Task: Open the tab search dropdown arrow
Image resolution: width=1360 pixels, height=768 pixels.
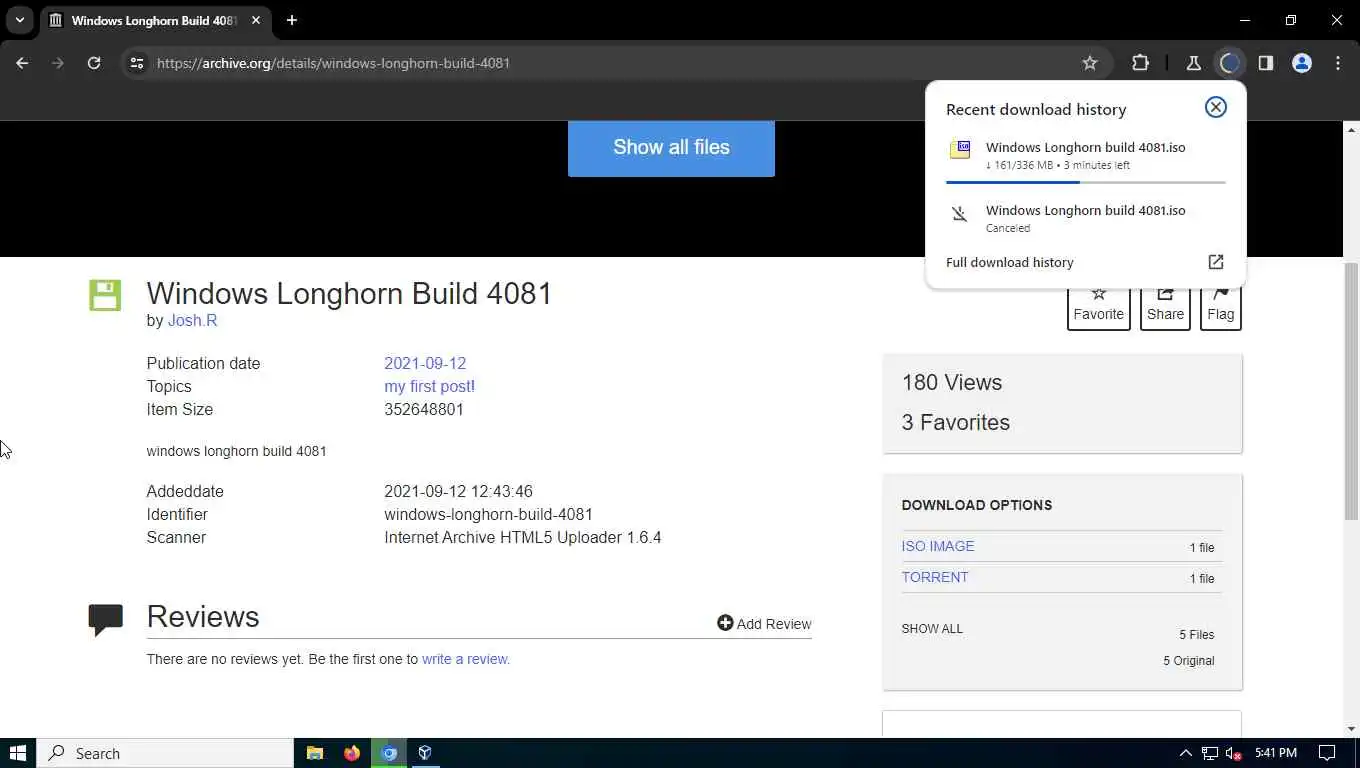Action: point(19,20)
